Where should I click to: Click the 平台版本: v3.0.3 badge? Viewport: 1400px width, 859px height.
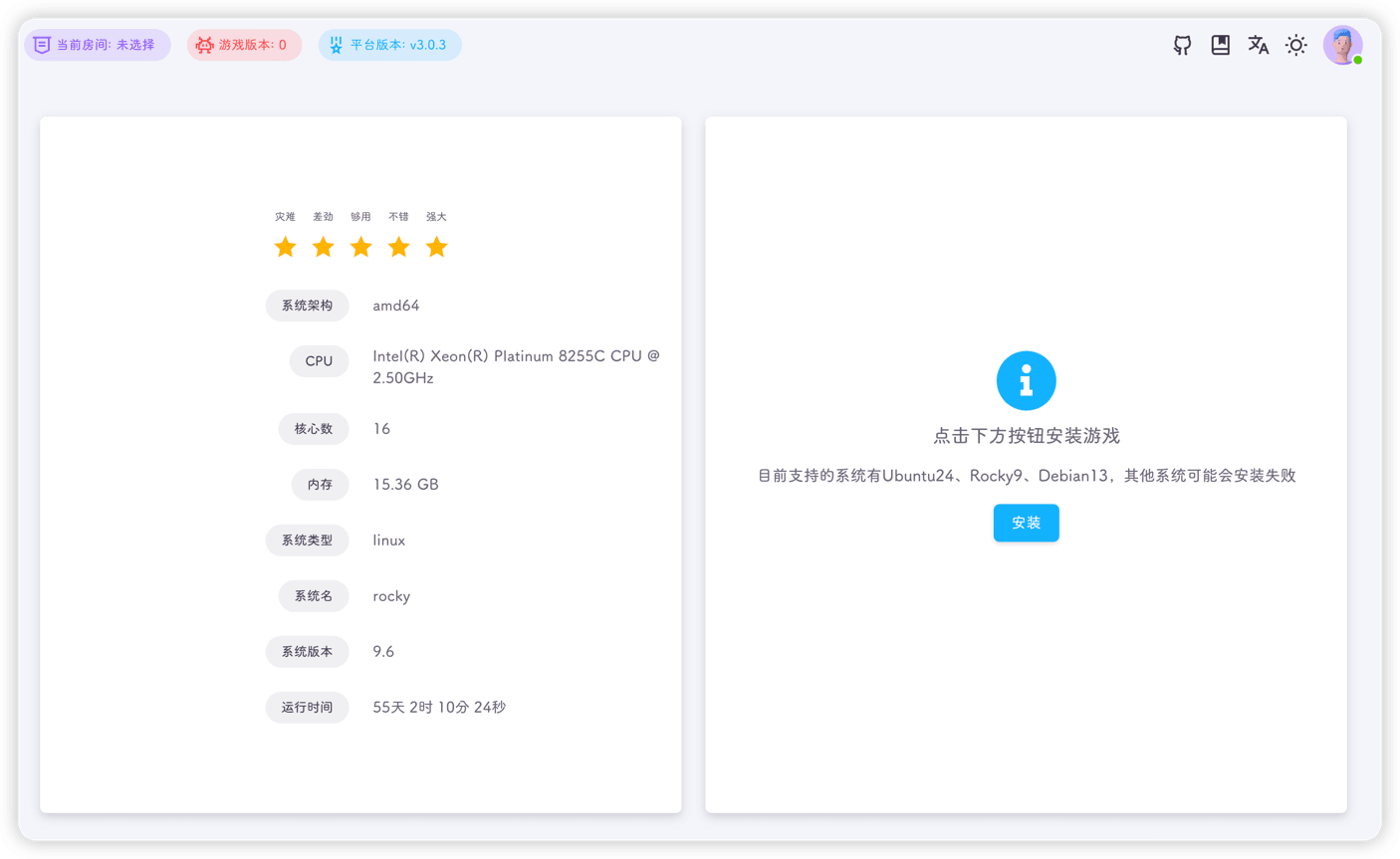click(x=389, y=44)
